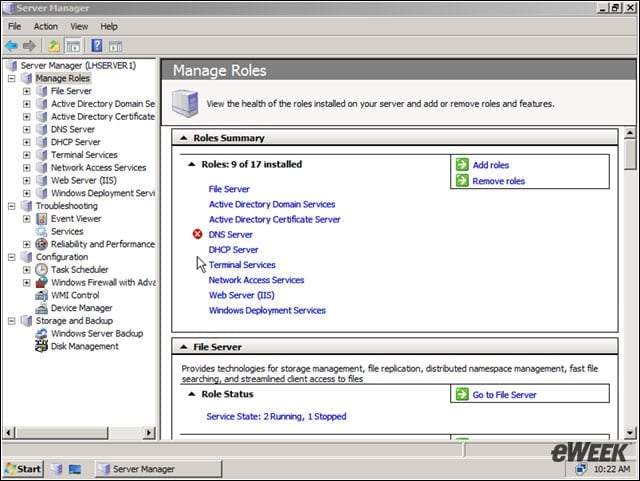Image resolution: width=640 pixels, height=481 pixels.
Task: Expand the File Server tree node
Action: tap(27, 91)
